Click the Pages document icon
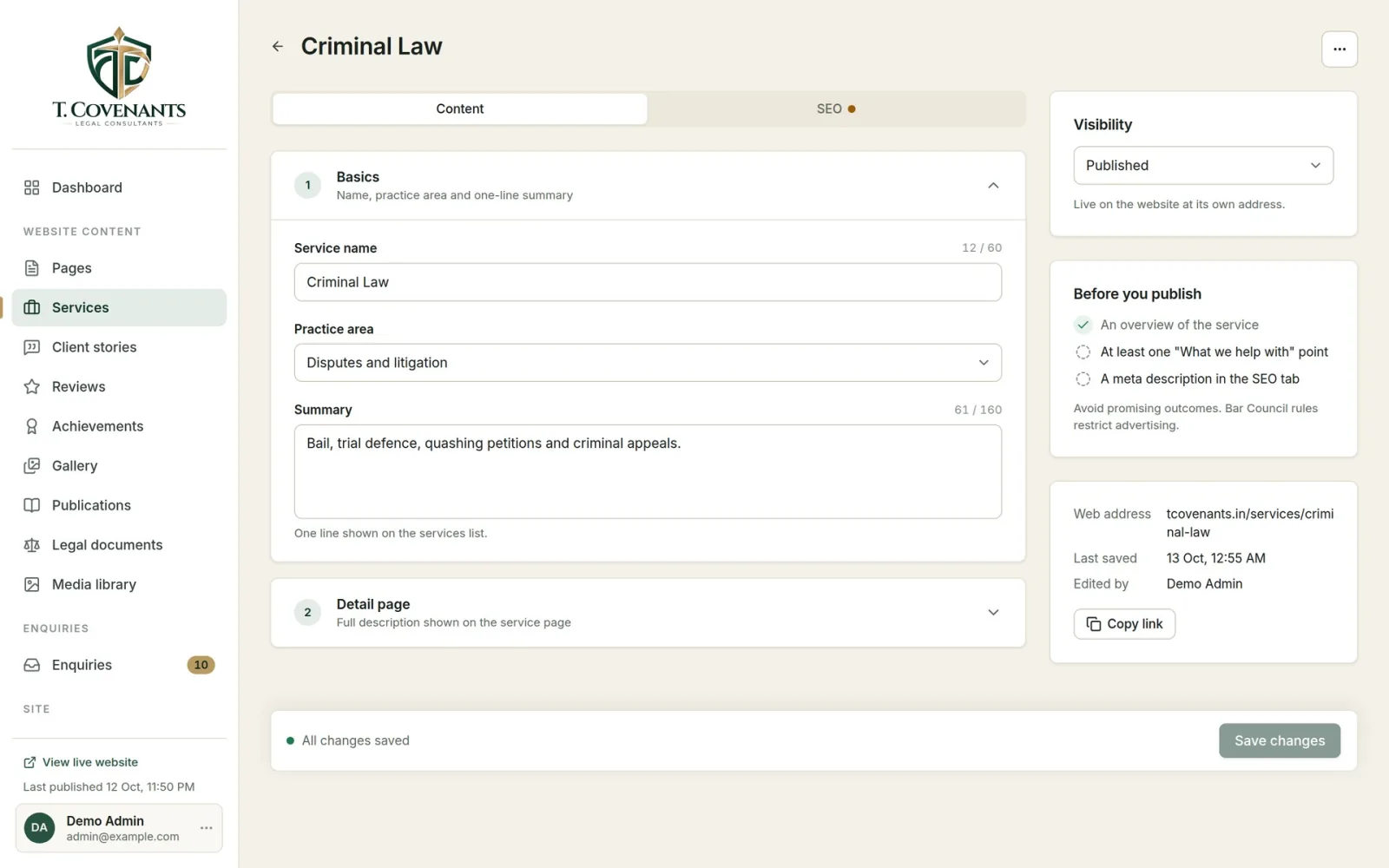1389x868 pixels. [x=32, y=268]
